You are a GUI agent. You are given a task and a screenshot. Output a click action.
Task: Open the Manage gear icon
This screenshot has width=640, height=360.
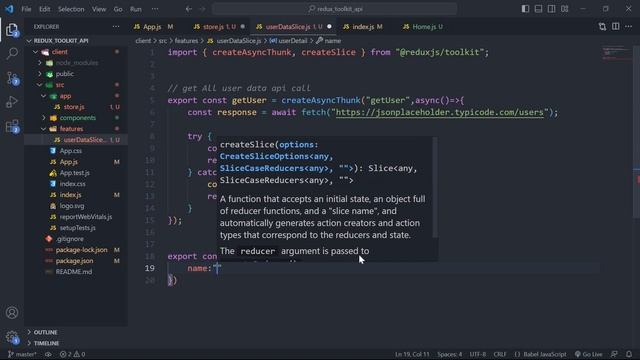(12, 337)
